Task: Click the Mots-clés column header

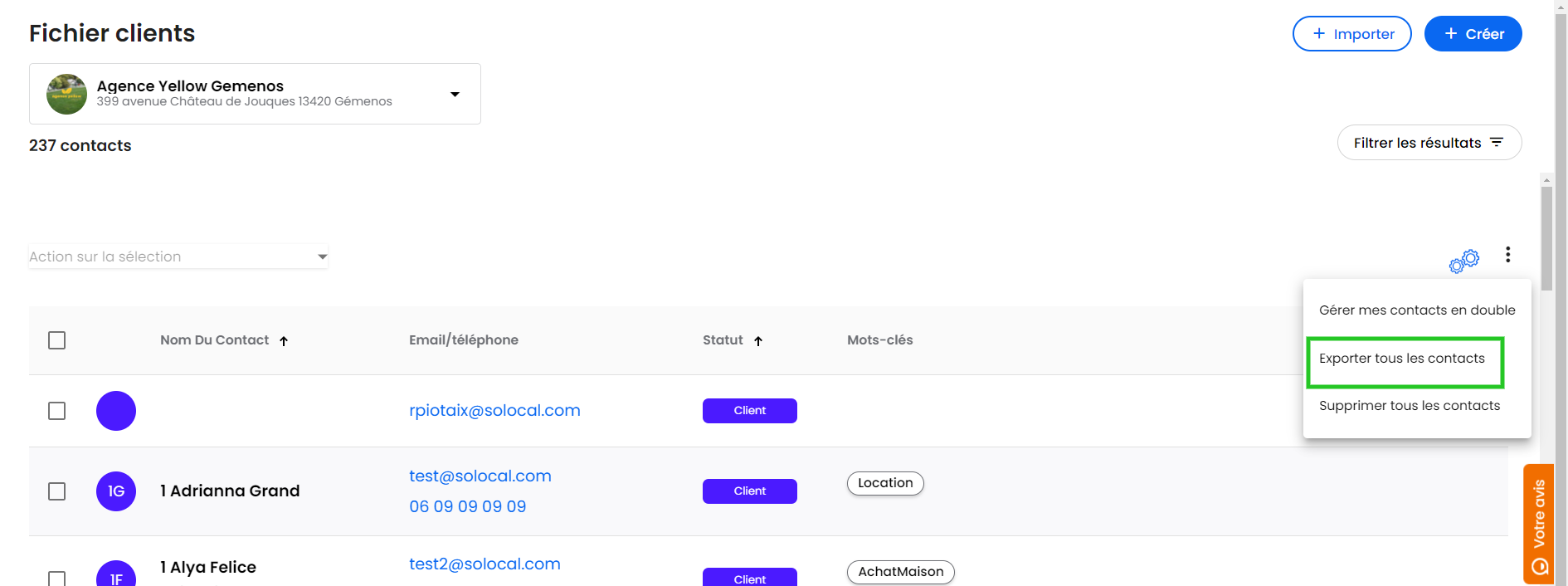Action: tap(880, 340)
